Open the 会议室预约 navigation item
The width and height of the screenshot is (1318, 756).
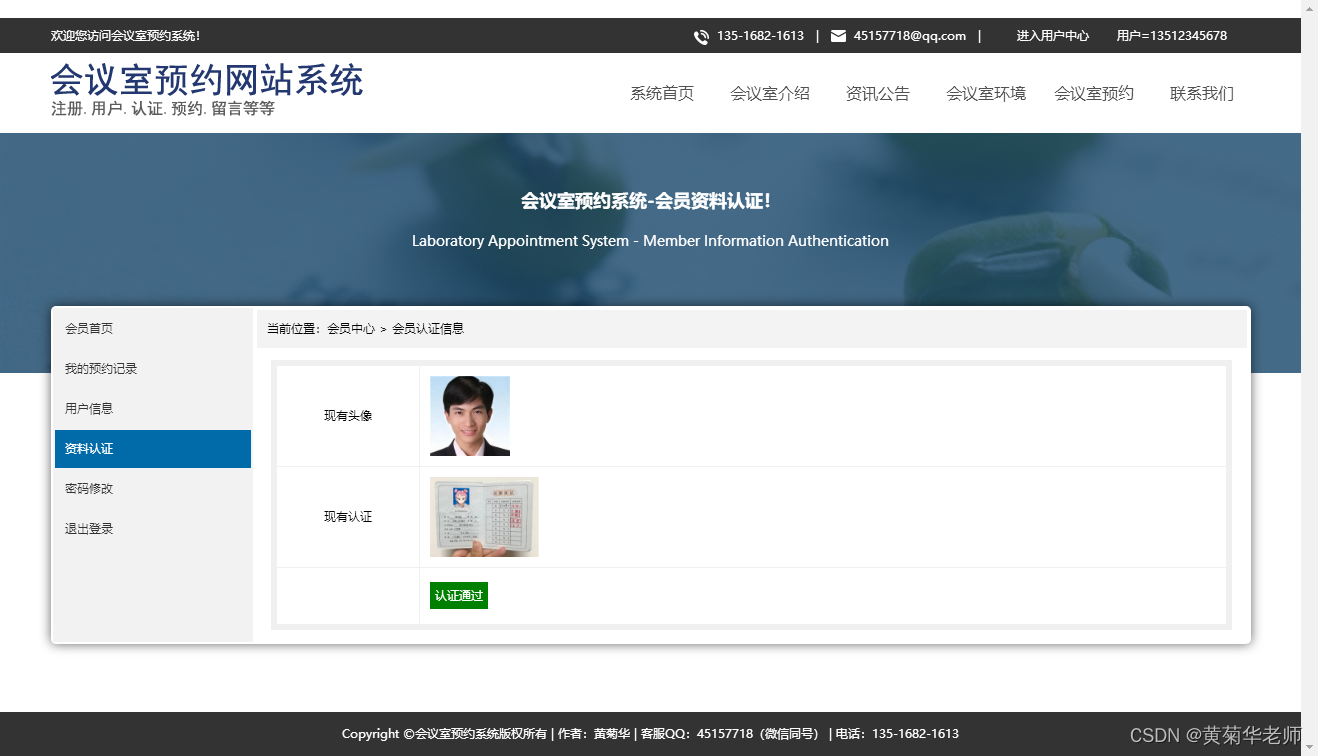(x=1095, y=93)
